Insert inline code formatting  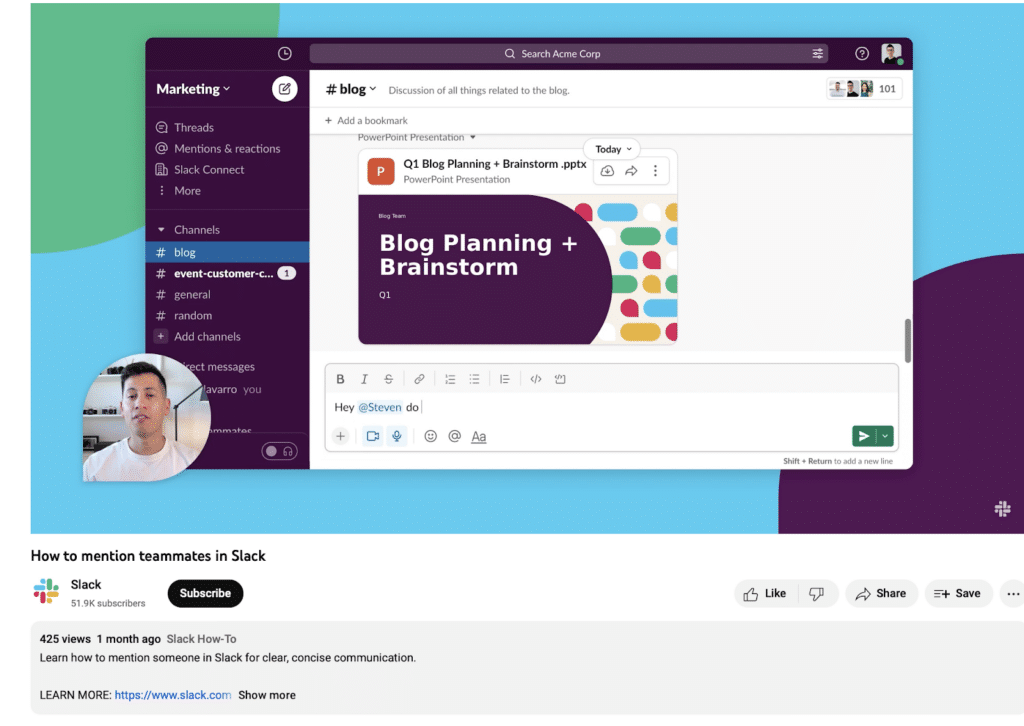(x=536, y=379)
